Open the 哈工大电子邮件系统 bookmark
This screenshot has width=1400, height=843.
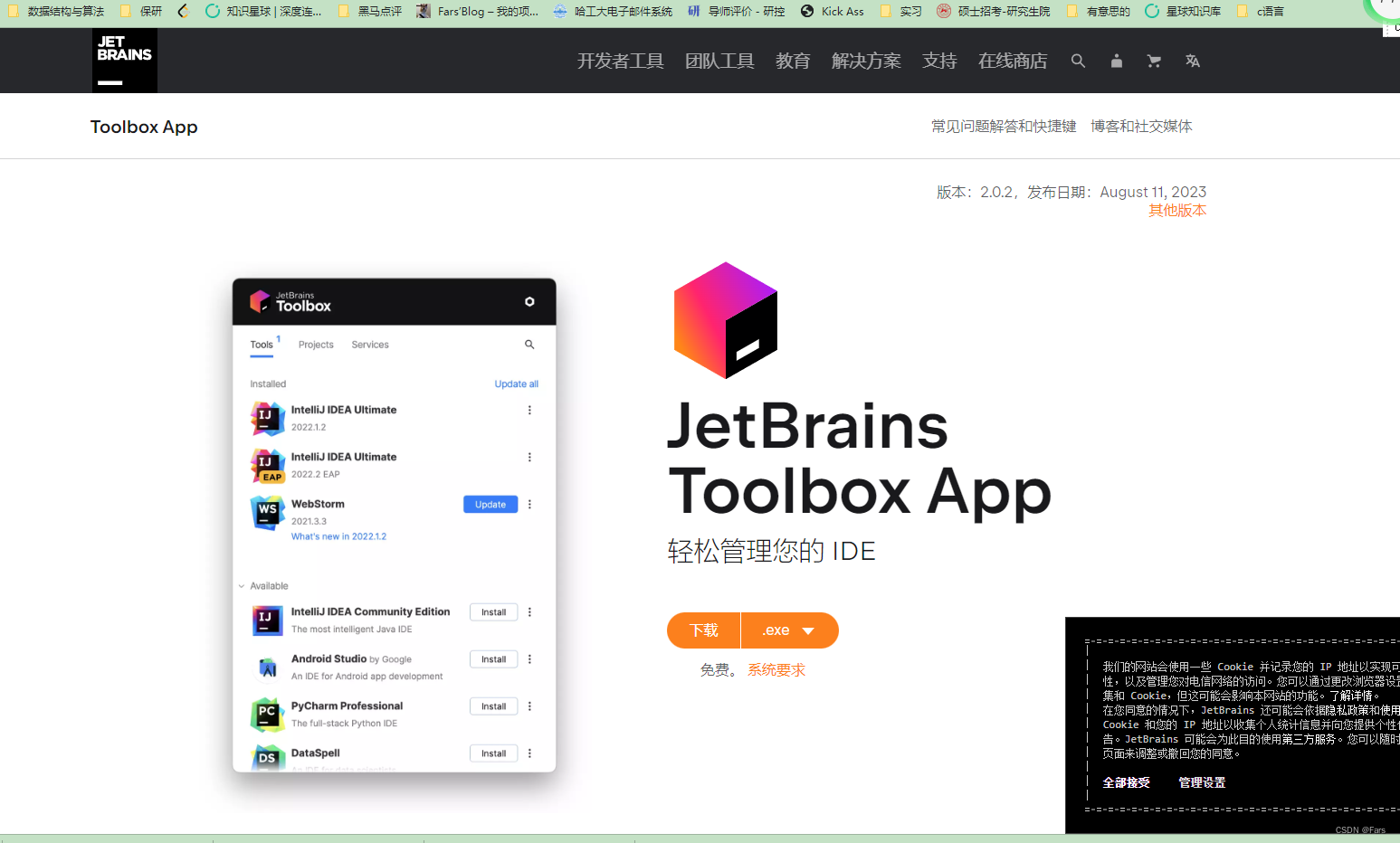[613, 11]
